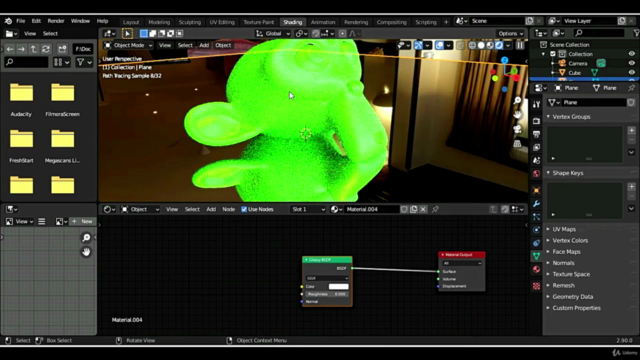Toggle Camera visibility eye in outliner
Image resolution: width=640 pixels, height=360 pixels.
[x=631, y=63]
